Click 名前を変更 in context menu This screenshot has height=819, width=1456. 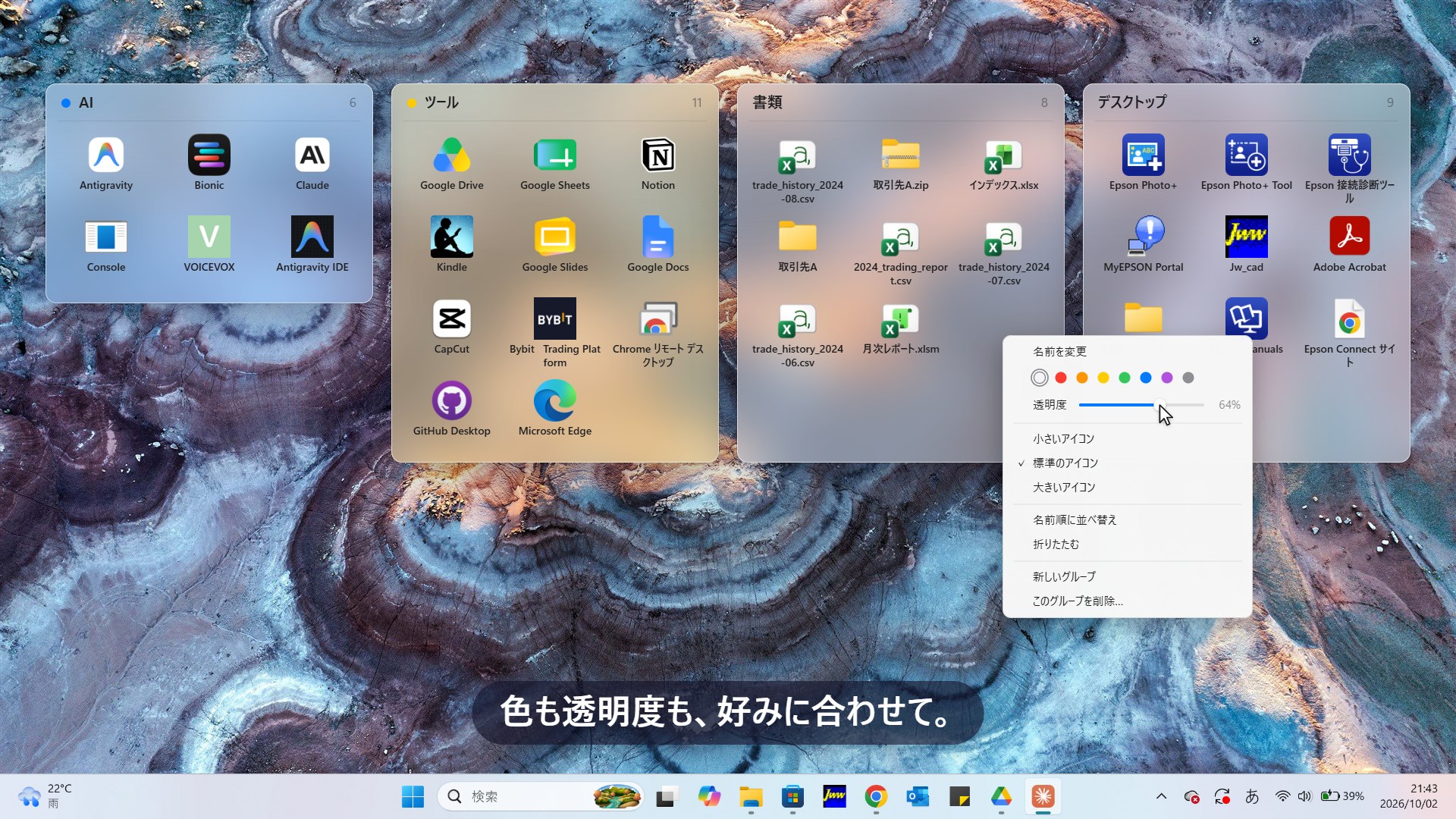tap(1128, 352)
